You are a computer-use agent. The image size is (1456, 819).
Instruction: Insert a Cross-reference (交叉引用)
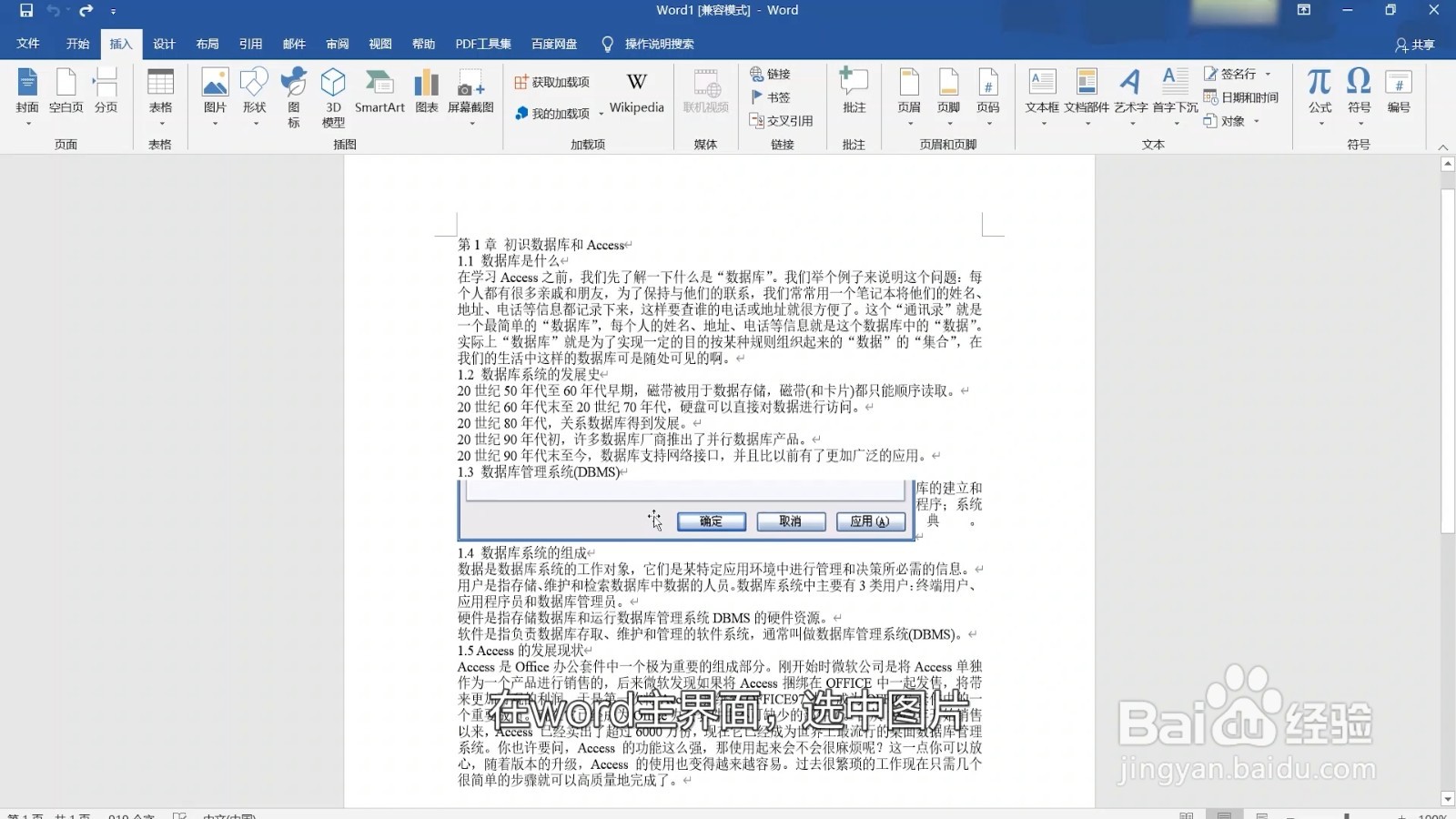point(781,120)
